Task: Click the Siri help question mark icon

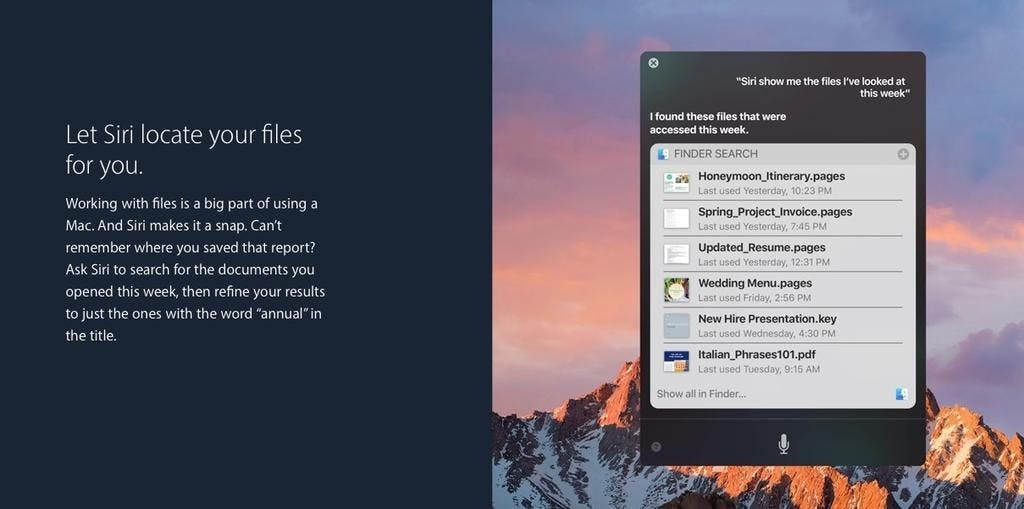Action: 656,446
